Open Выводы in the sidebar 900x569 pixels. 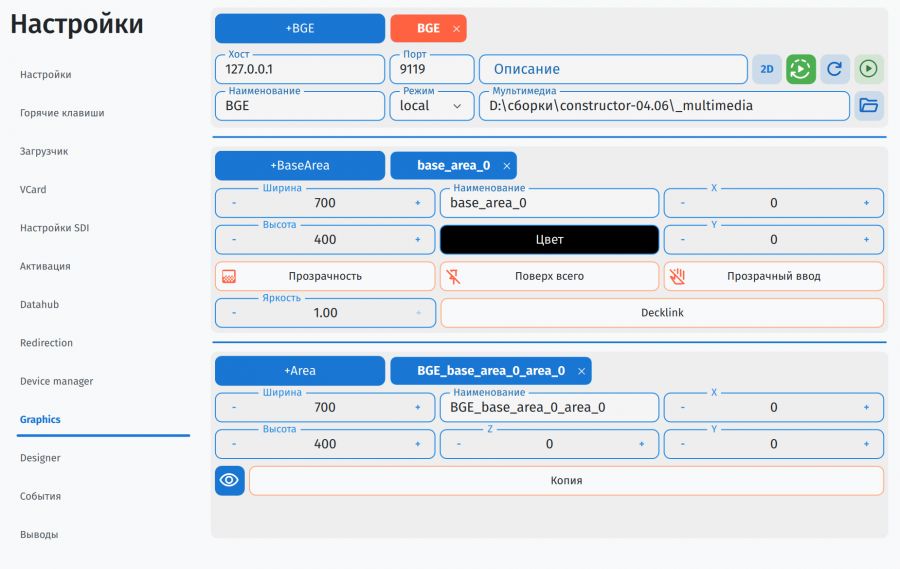pos(39,535)
